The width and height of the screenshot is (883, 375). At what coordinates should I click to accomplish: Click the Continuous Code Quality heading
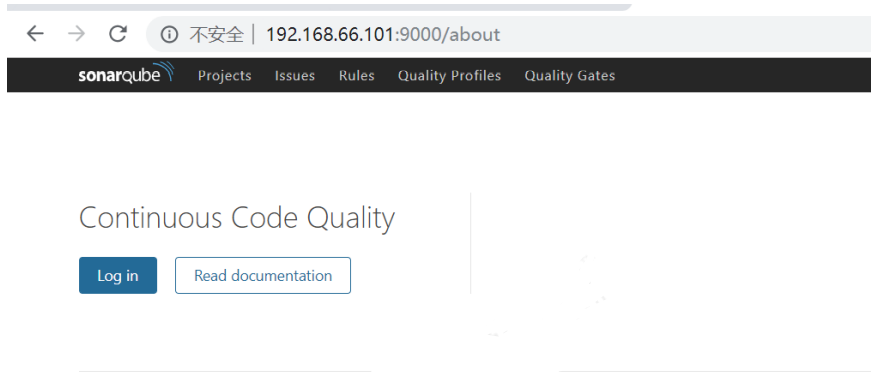237,218
